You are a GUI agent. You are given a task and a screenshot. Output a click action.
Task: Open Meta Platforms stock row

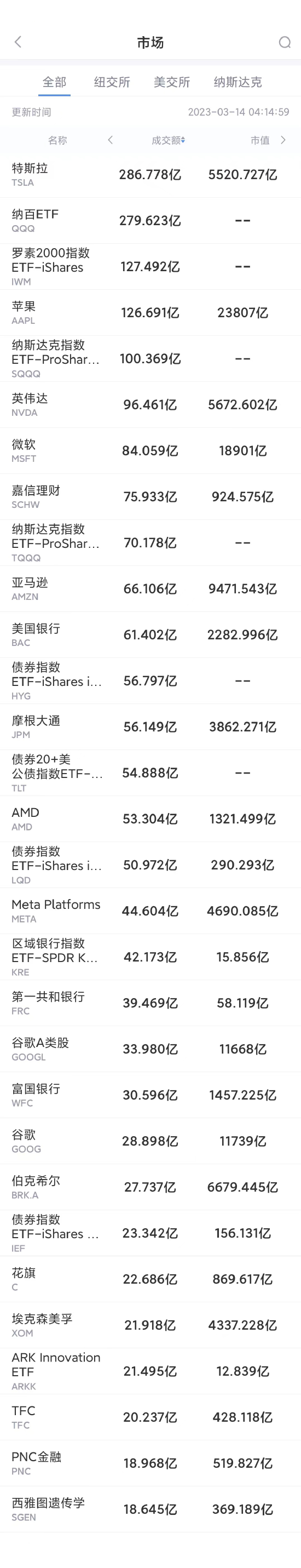[x=150, y=911]
